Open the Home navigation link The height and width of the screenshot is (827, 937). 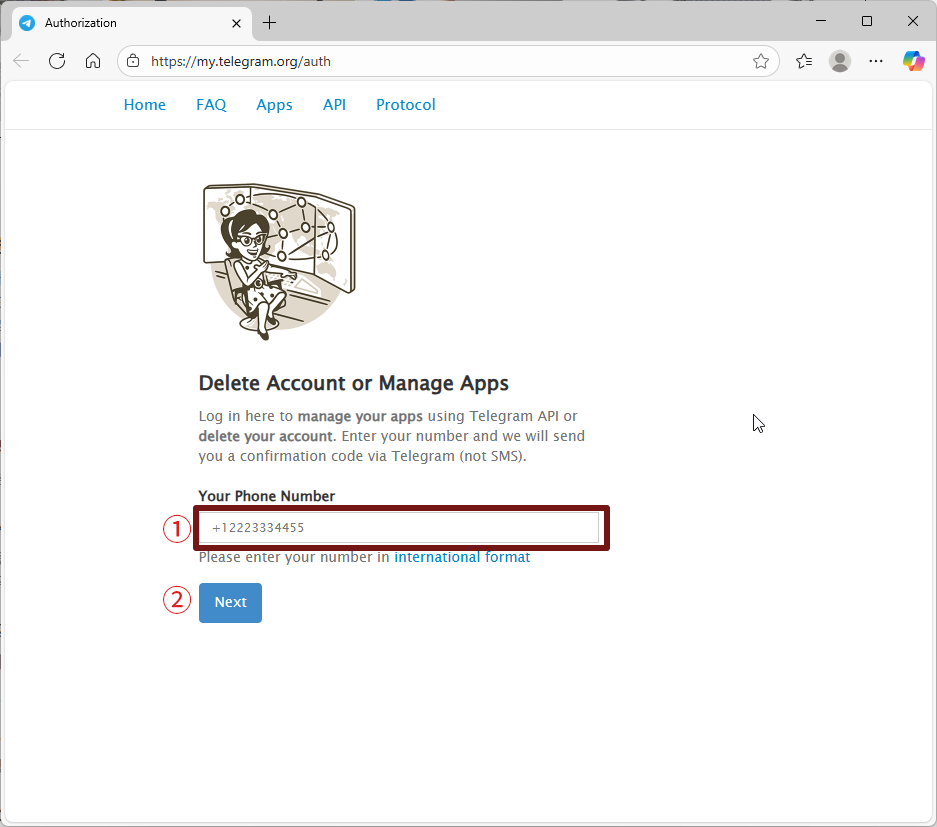click(145, 105)
